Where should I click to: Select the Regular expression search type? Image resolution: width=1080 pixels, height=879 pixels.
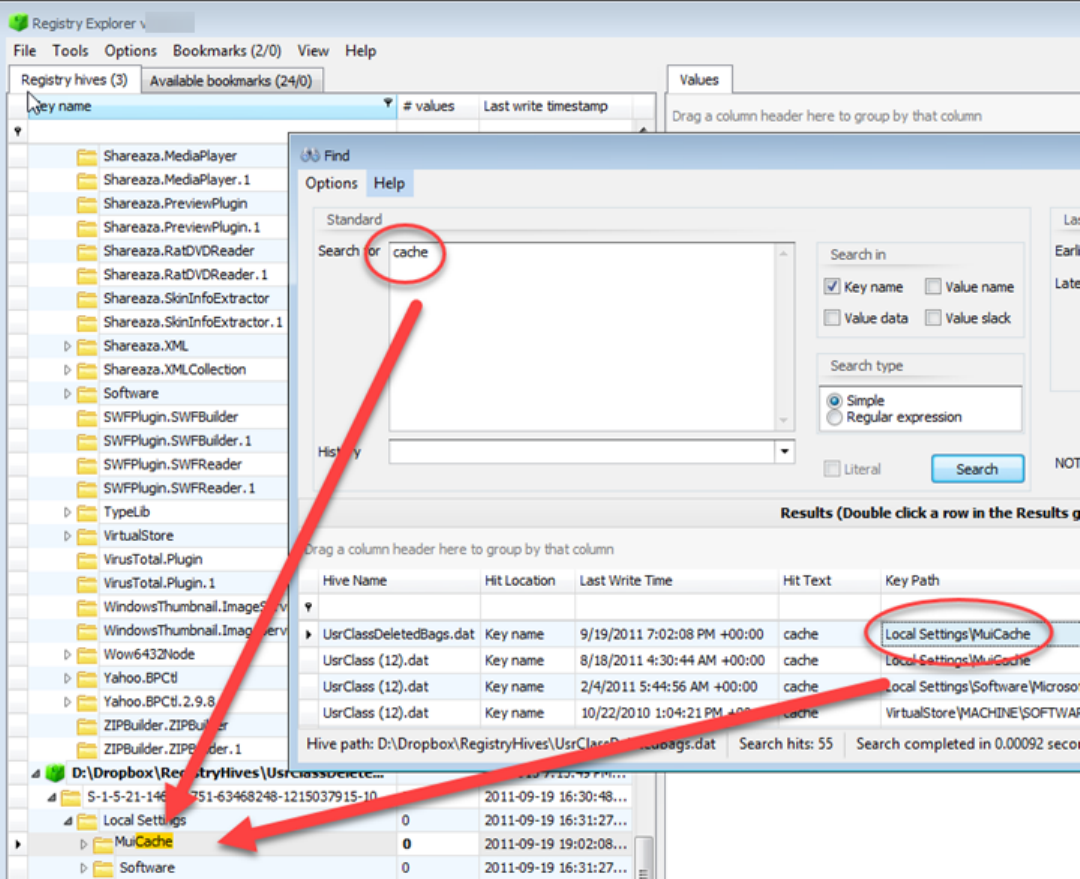click(834, 417)
